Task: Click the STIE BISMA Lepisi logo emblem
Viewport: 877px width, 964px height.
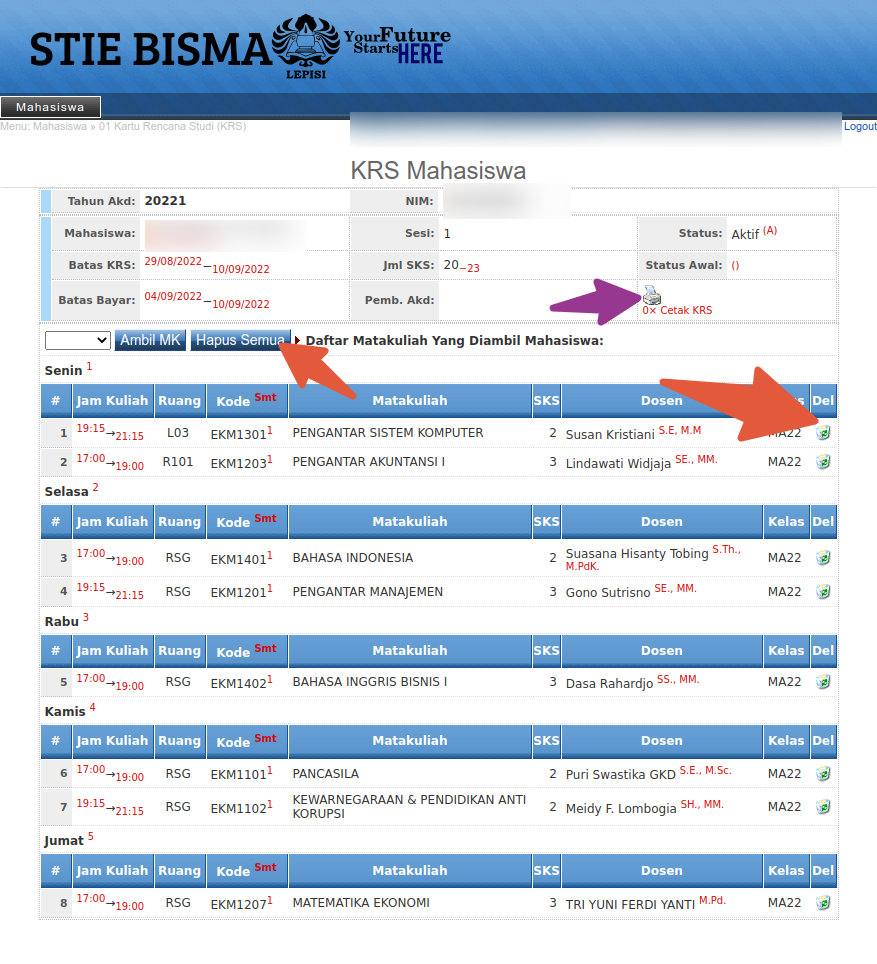Action: pyautogui.click(x=306, y=46)
